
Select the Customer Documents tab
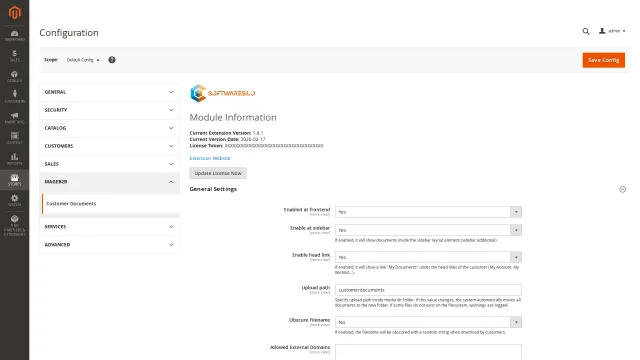110,204
